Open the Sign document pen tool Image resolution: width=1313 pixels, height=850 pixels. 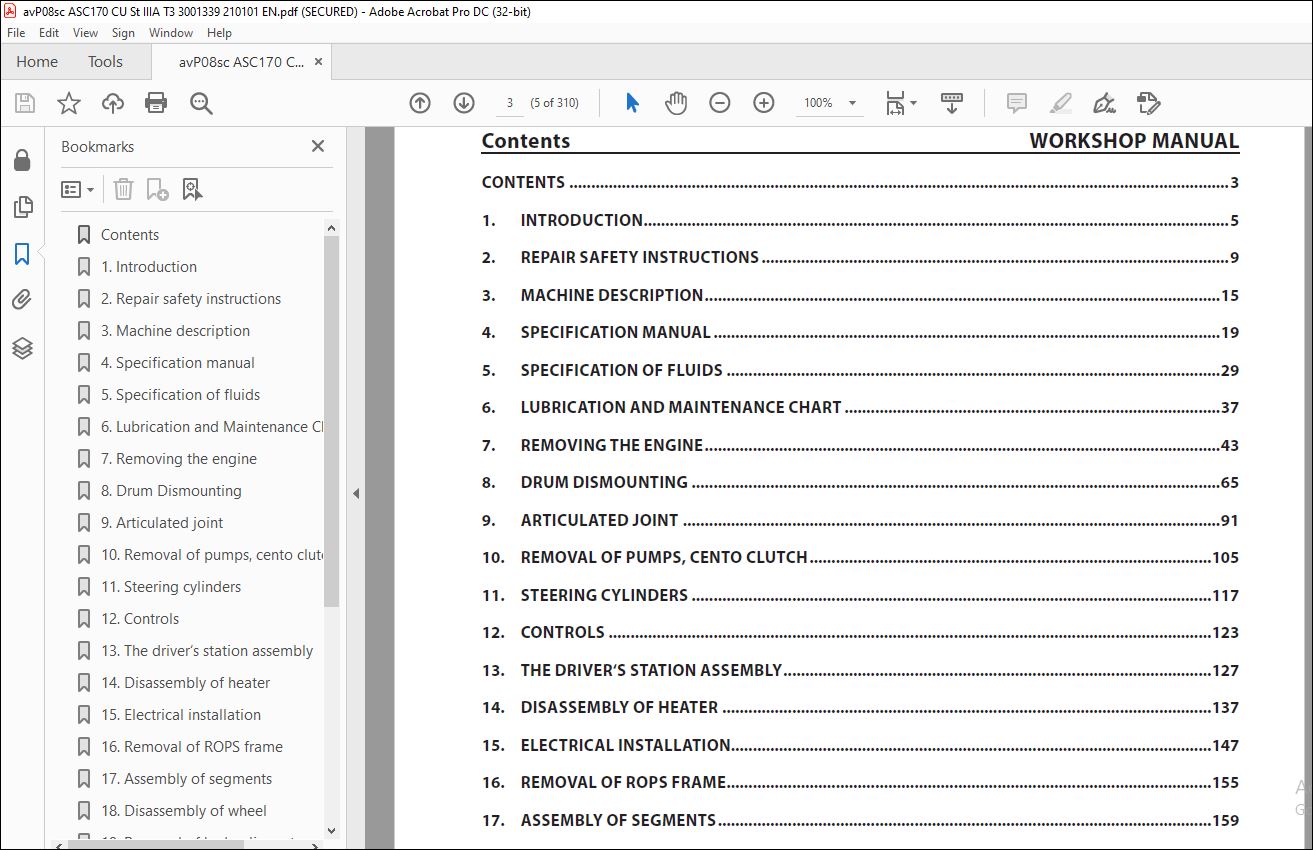pyautogui.click(x=1105, y=103)
